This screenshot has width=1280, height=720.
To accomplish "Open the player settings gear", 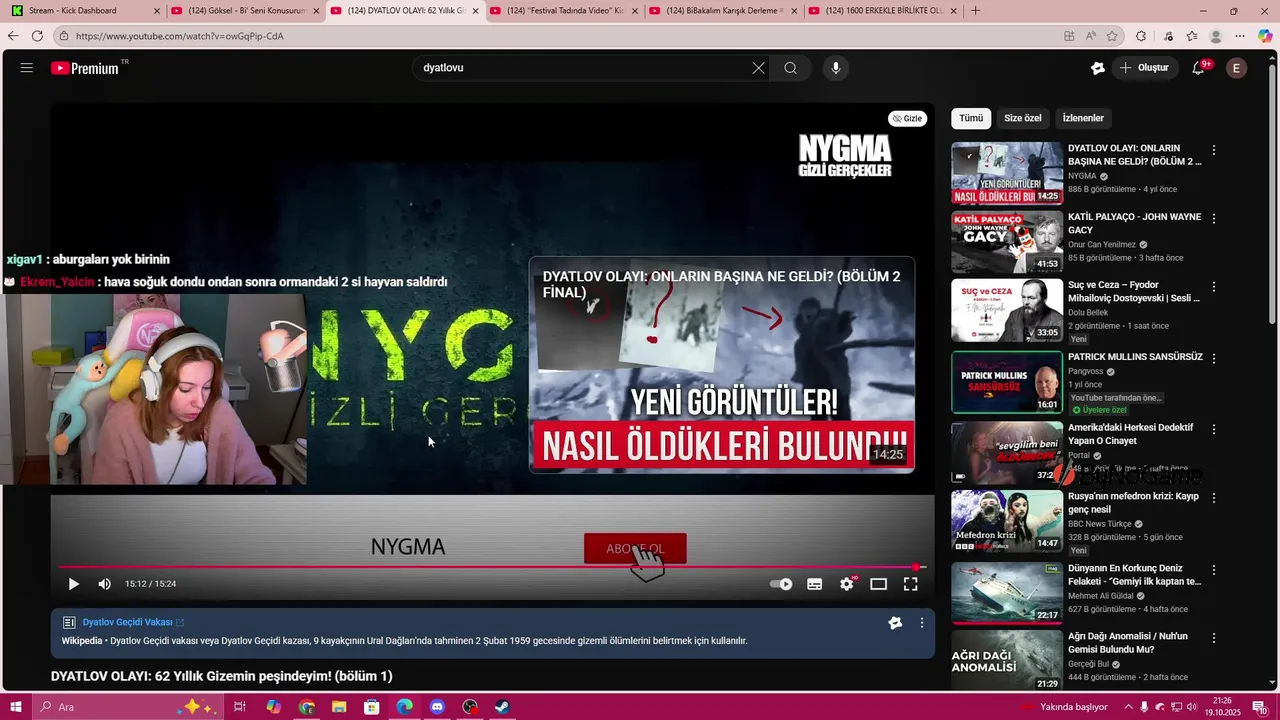I will (847, 584).
